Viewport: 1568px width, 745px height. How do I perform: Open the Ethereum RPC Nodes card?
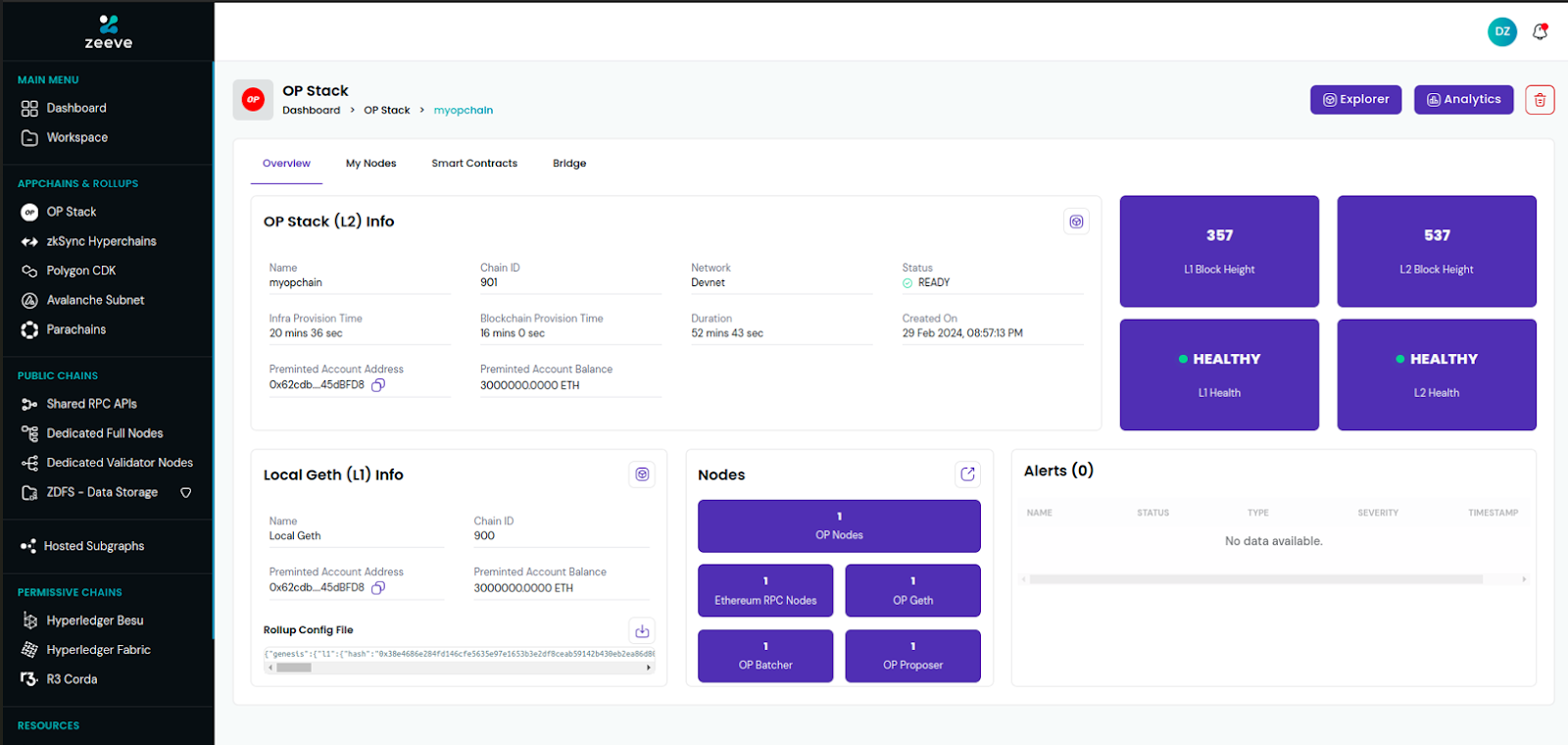point(765,590)
